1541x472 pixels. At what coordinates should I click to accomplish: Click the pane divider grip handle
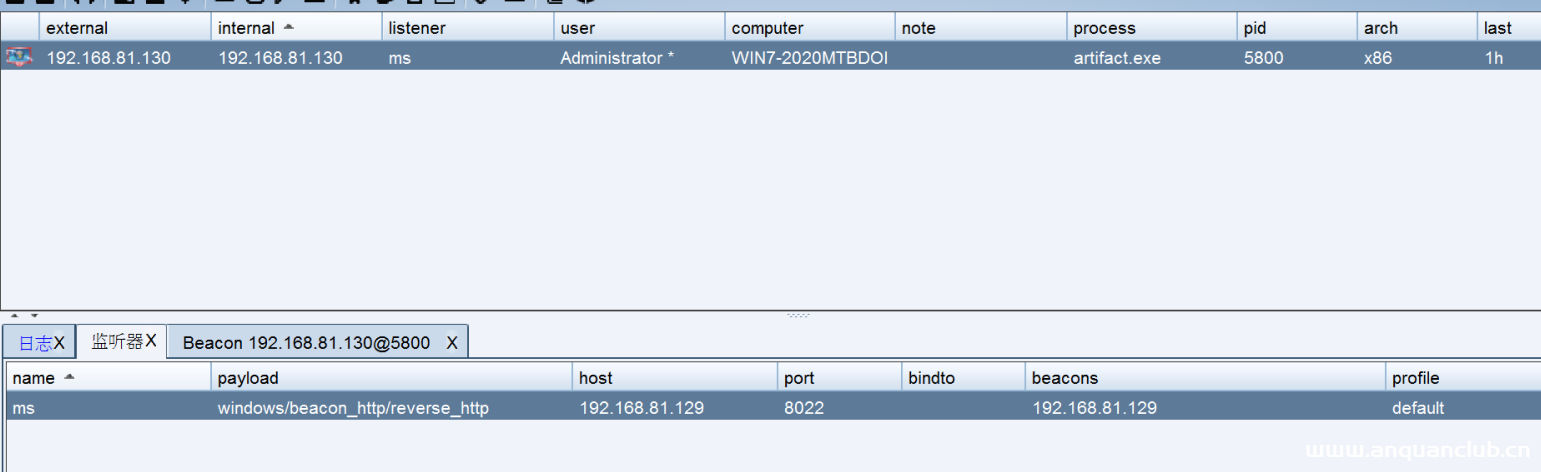(798, 315)
